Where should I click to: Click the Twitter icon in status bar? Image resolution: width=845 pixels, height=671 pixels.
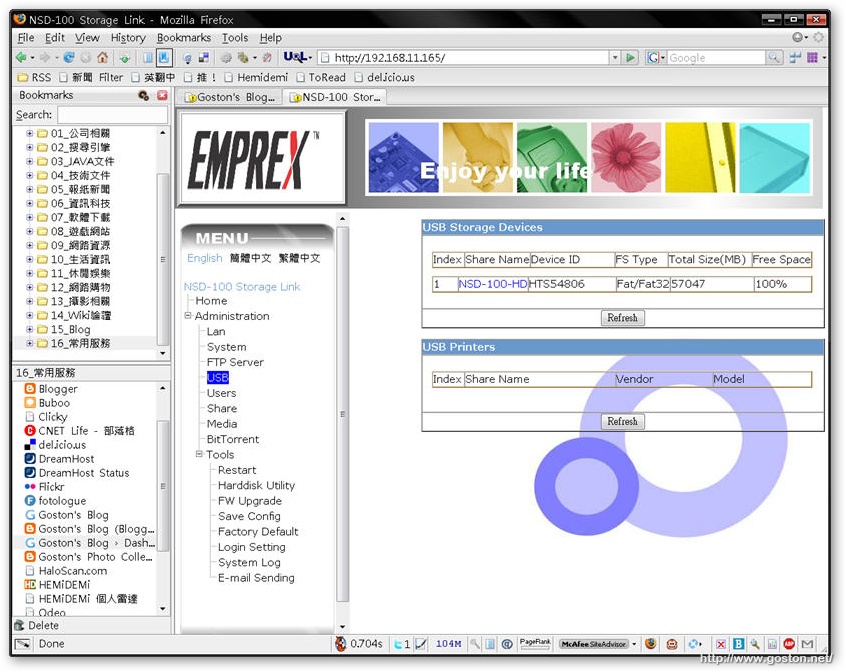398,644
